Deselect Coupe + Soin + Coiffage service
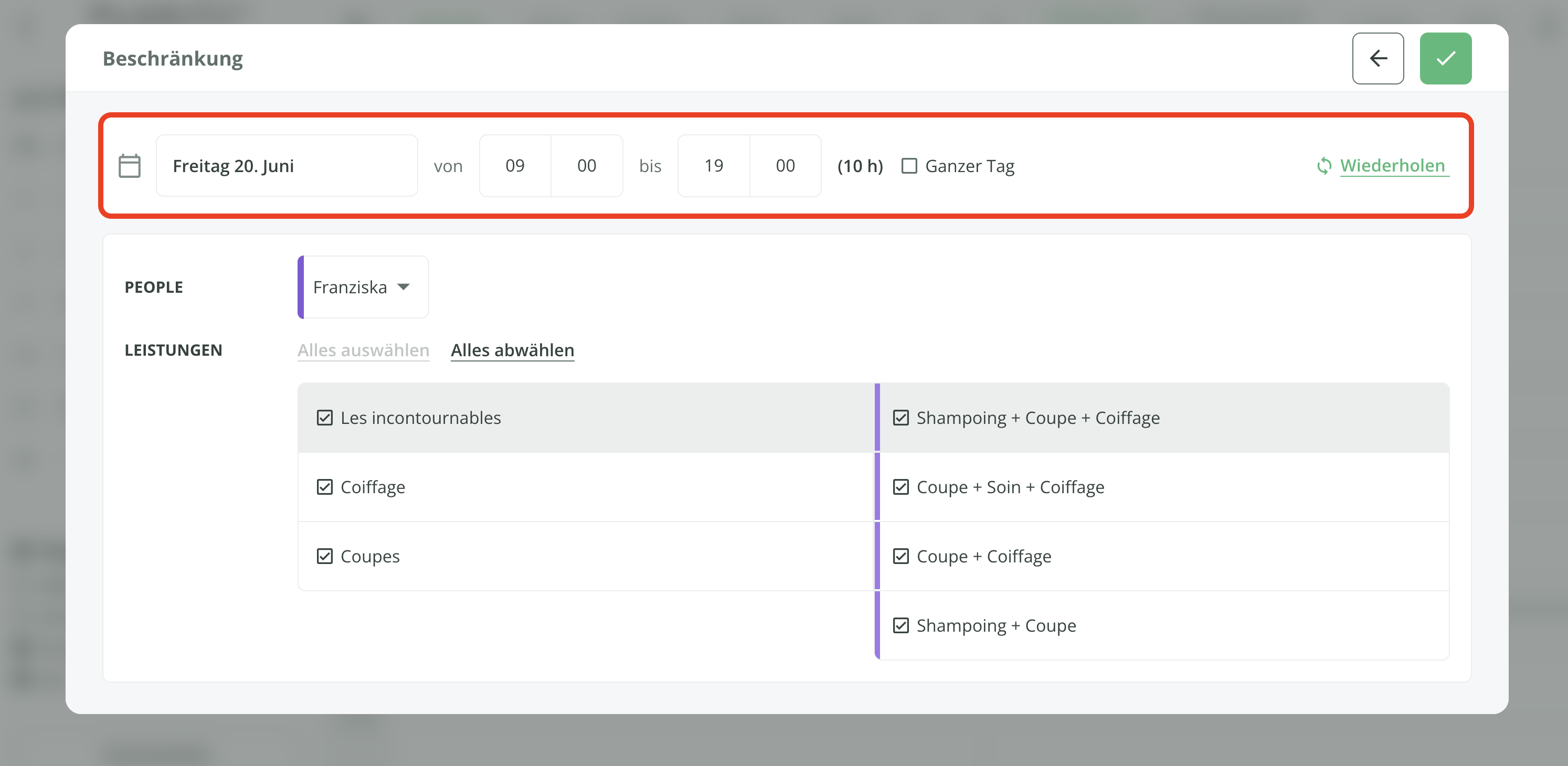Screen dimensions: 1568x766 pos(900,487)
